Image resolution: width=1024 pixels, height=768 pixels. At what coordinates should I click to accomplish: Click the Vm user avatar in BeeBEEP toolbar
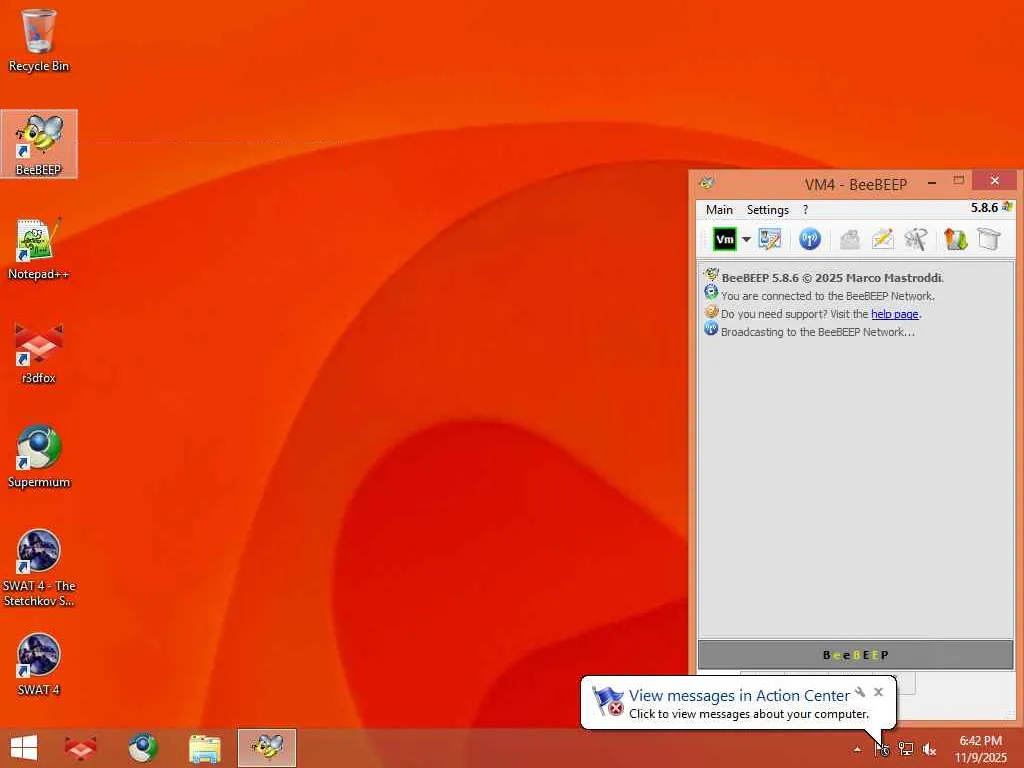[724, 239]
